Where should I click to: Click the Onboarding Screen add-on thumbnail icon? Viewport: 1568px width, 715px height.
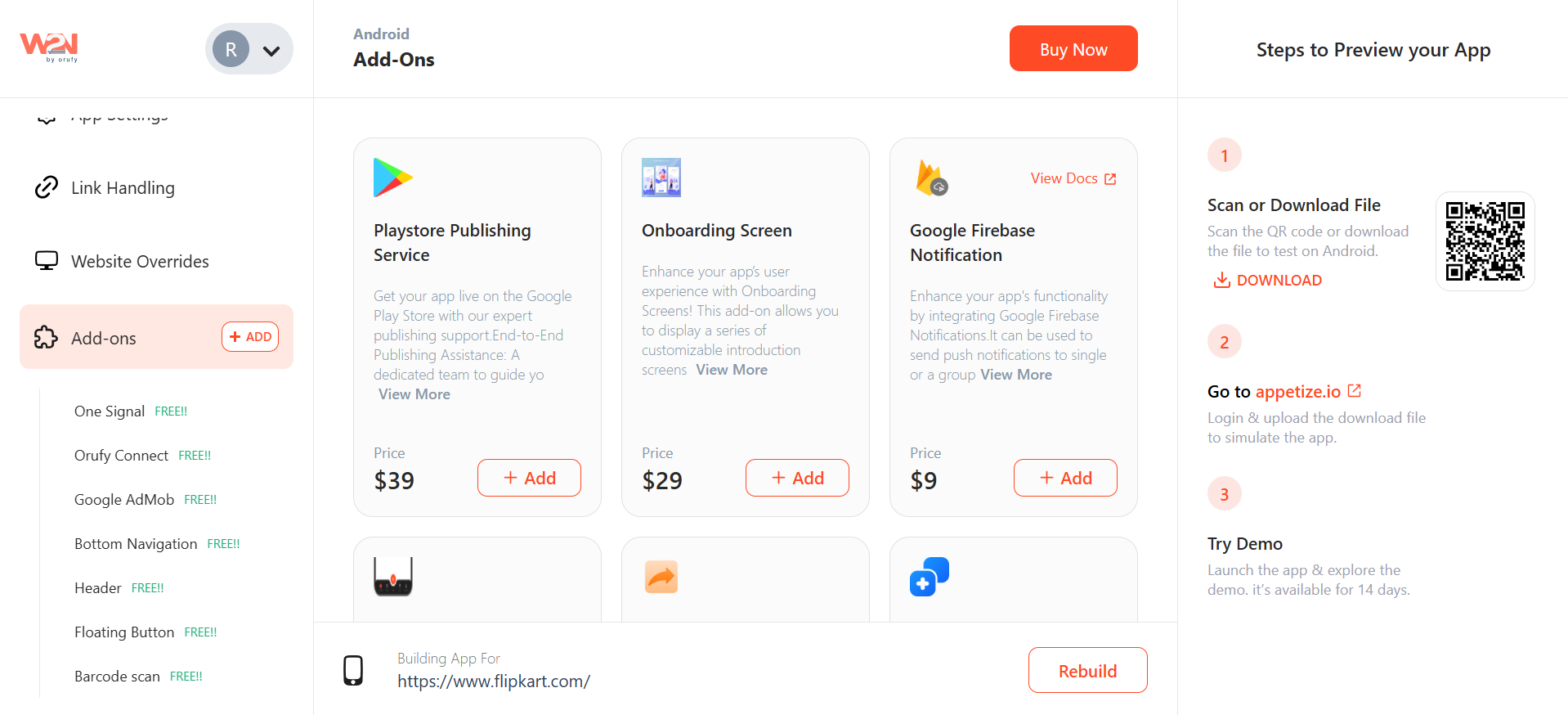[x=661, y=178]
